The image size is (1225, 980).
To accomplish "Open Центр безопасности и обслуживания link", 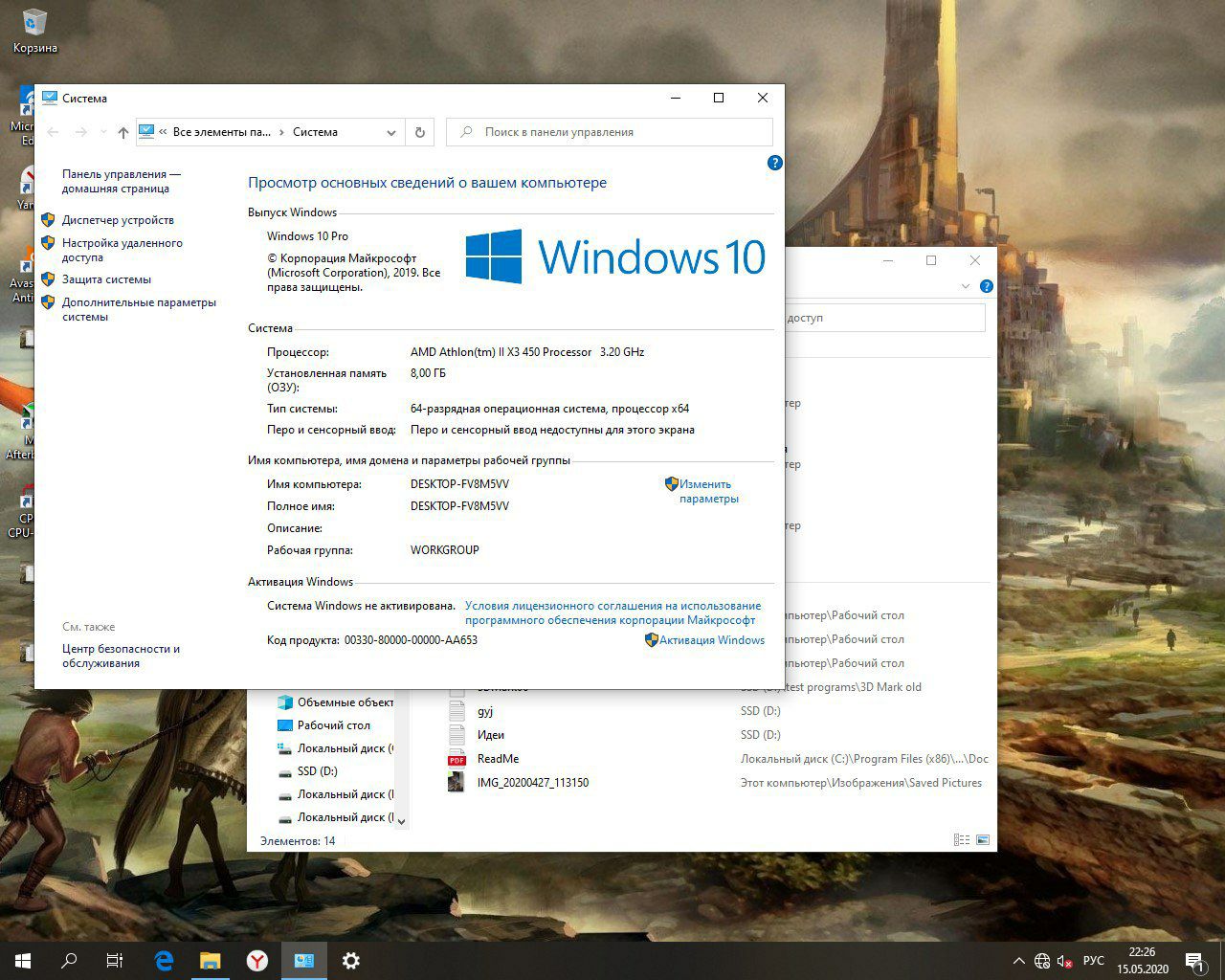I will [x=121, y=656].
